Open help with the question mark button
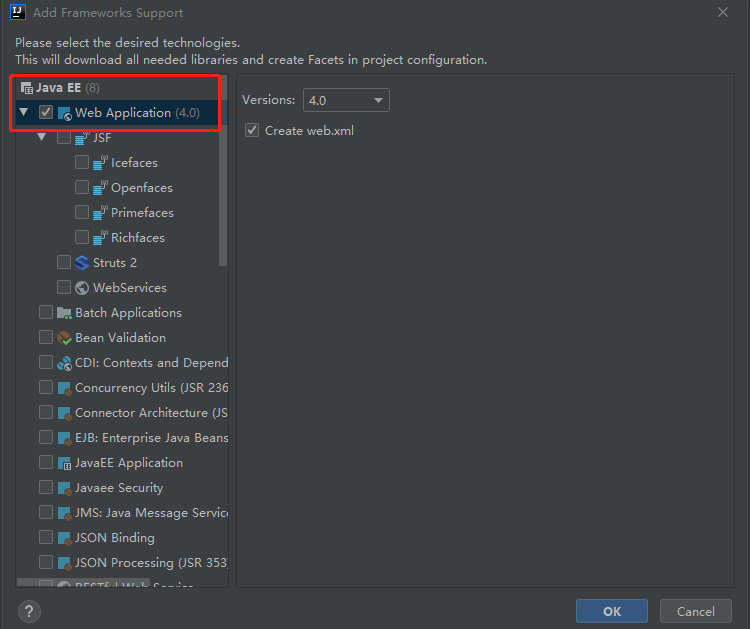Image resolution: width=750 pixels, height=629 pixels. 29,611
